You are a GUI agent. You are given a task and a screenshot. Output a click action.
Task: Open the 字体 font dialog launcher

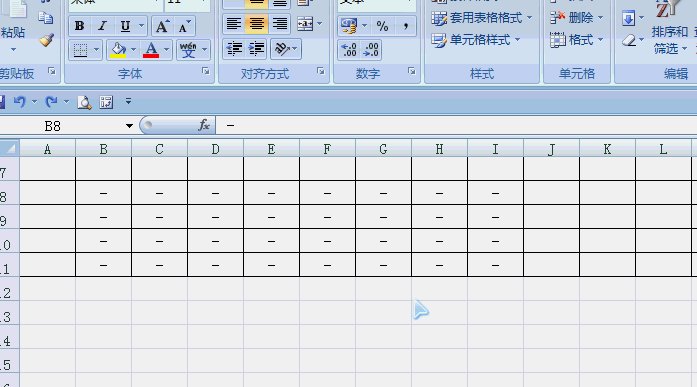(206, 71)
